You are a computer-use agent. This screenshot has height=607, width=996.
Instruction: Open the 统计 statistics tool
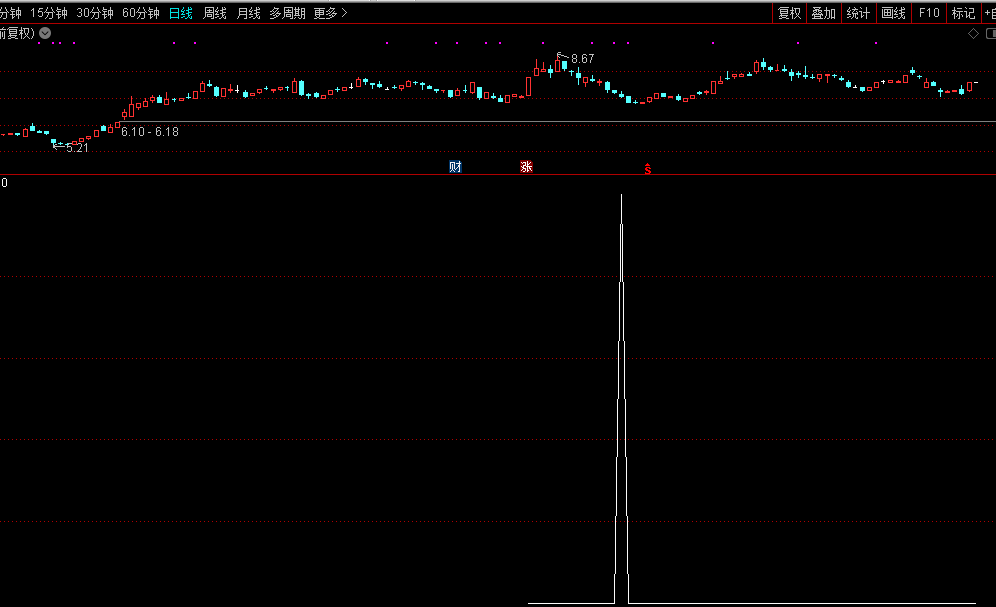point(858,13)
